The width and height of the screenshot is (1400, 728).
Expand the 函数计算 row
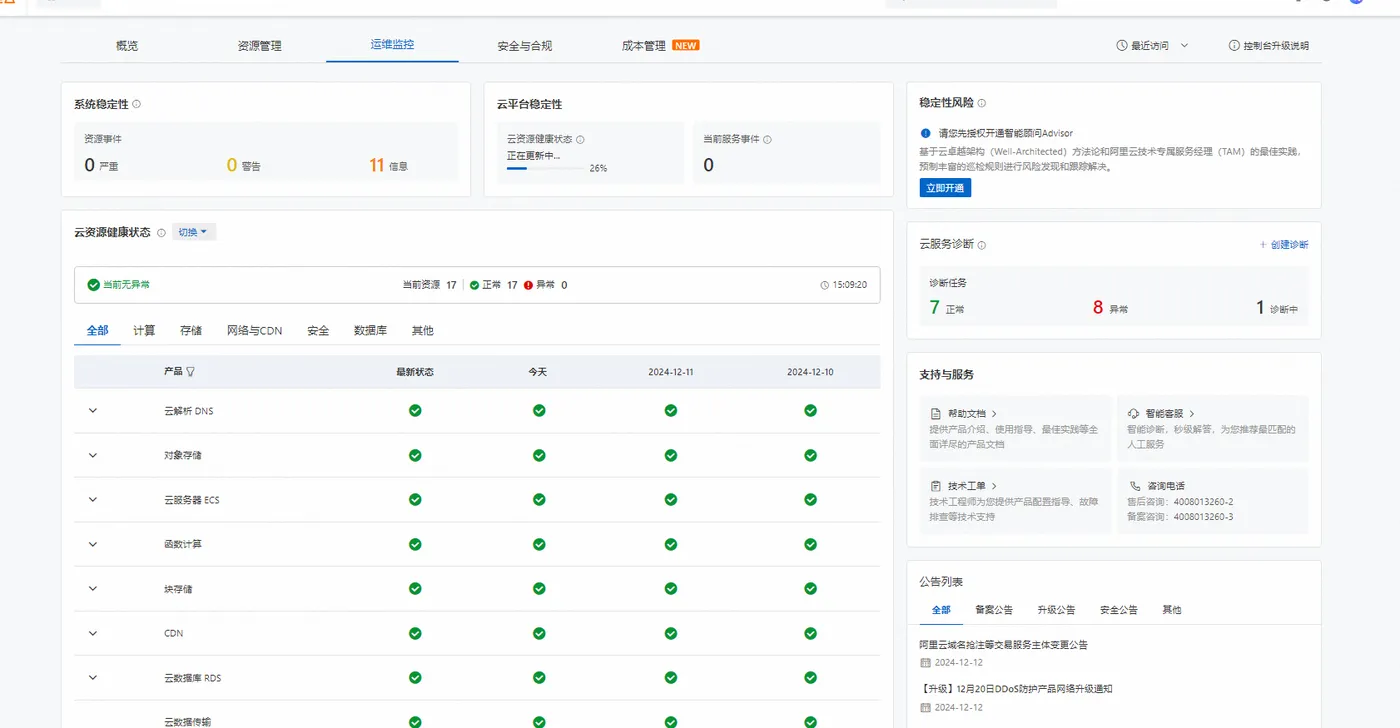[93, 544]
